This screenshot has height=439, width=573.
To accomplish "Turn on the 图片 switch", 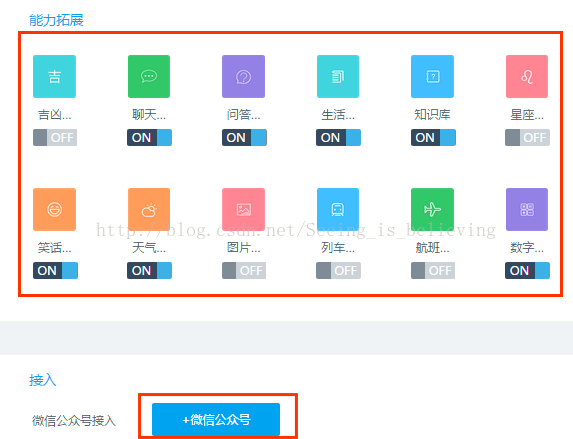I will point(244,270).
